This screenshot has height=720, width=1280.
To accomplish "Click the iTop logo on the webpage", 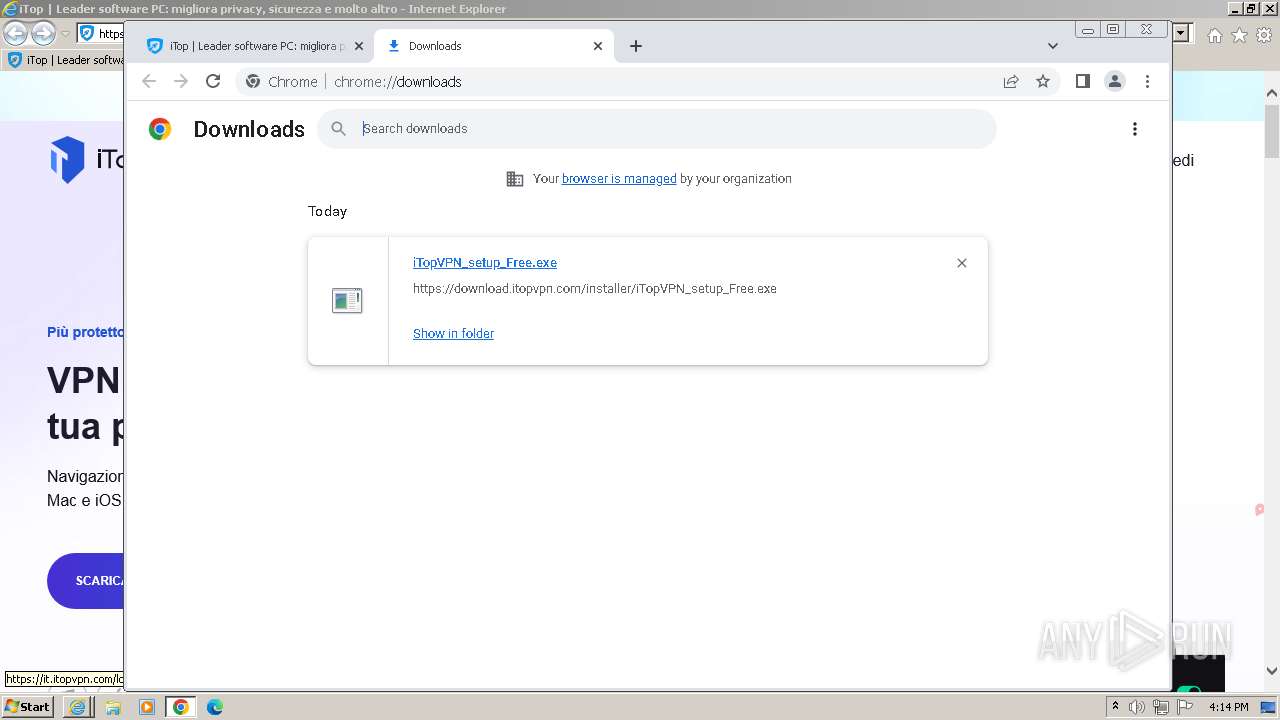I will [88, 160].
